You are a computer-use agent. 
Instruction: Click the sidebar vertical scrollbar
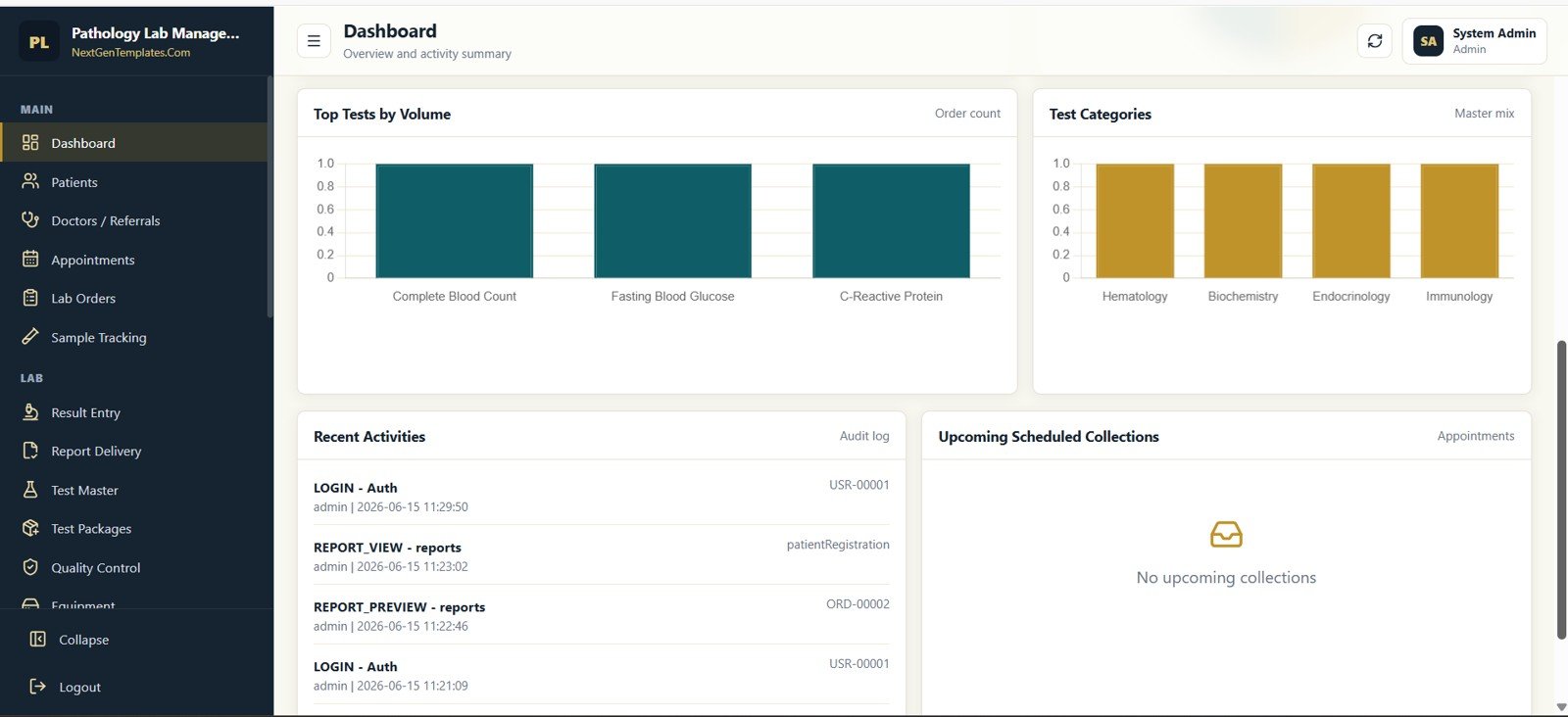[269, 196]
